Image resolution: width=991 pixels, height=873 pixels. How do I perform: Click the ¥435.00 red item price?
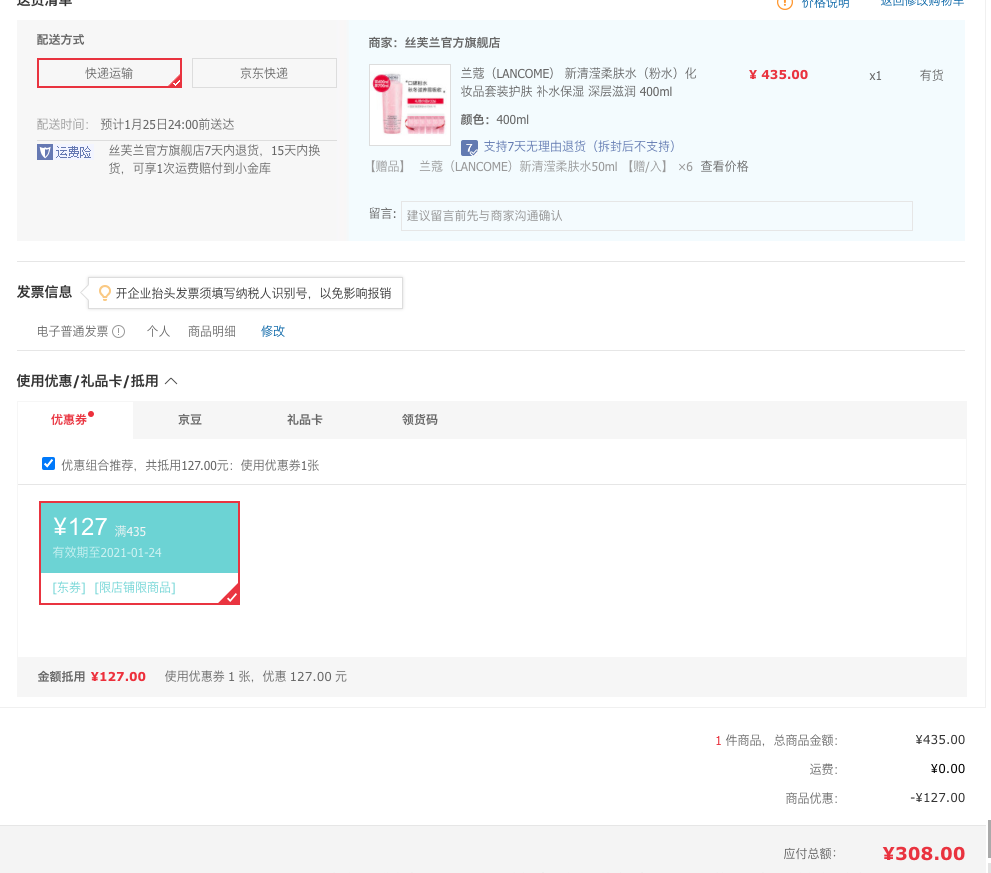click(x=779, y=75)
